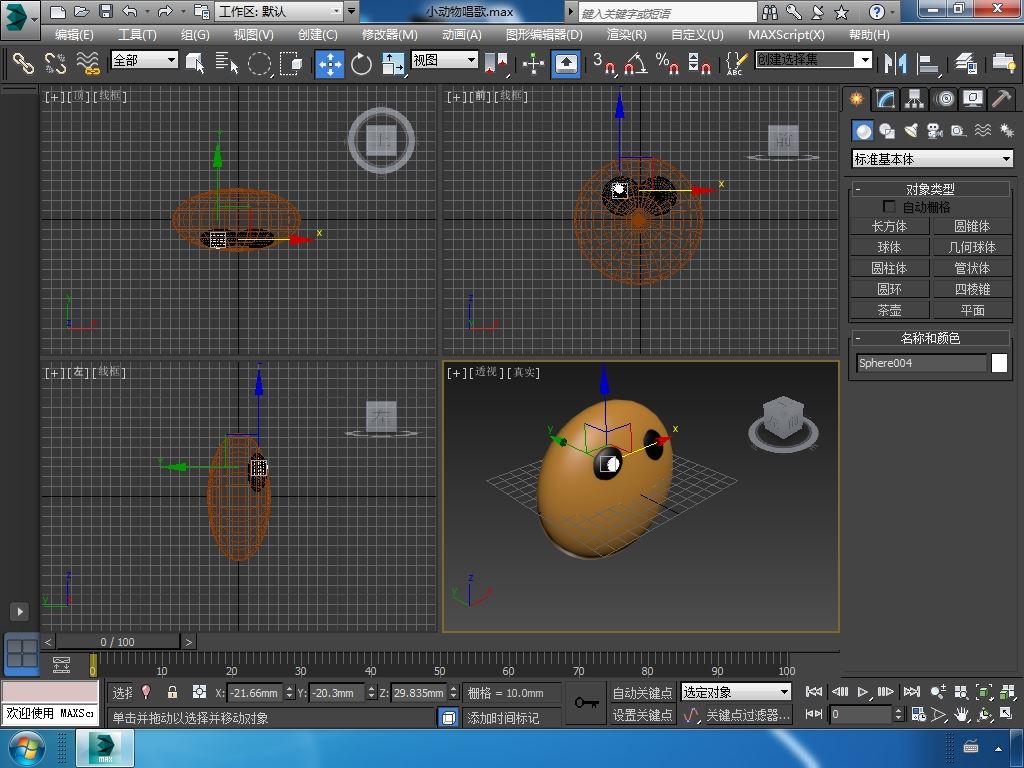Image resolution: width=1024 pixels, height=768 pixels.
Task: Open the 标准基本体 primitive type dropdown
Action: pos(932,159)
